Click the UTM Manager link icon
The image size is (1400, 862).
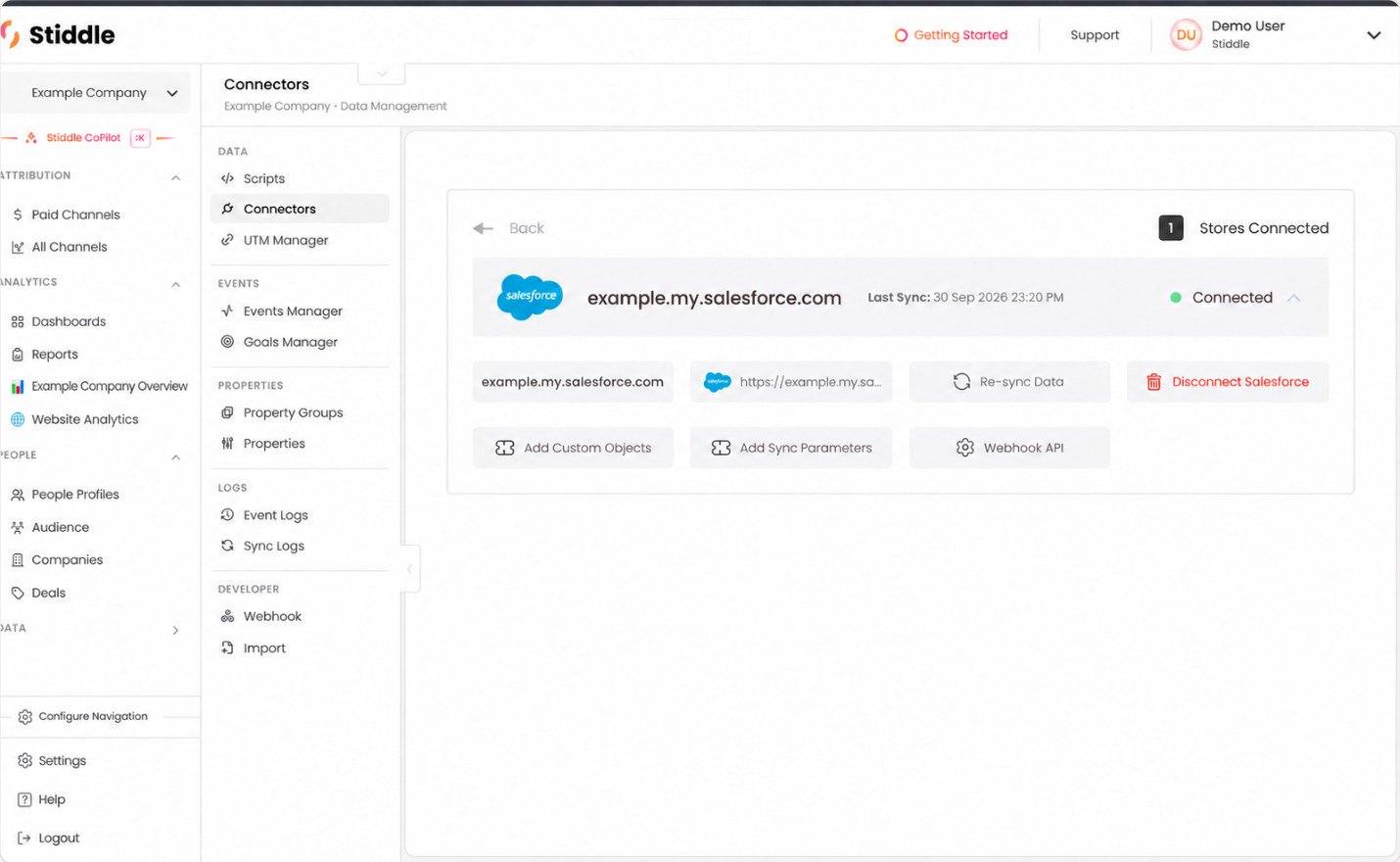(x=227, y=240)
